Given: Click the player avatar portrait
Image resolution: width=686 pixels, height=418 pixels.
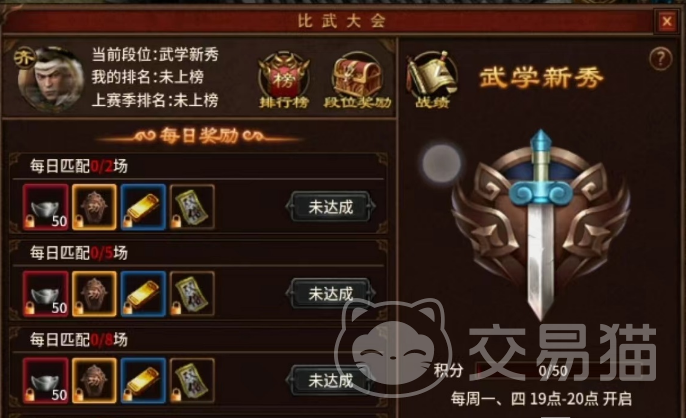Looking at the screenshot, I should pos(50,79).
